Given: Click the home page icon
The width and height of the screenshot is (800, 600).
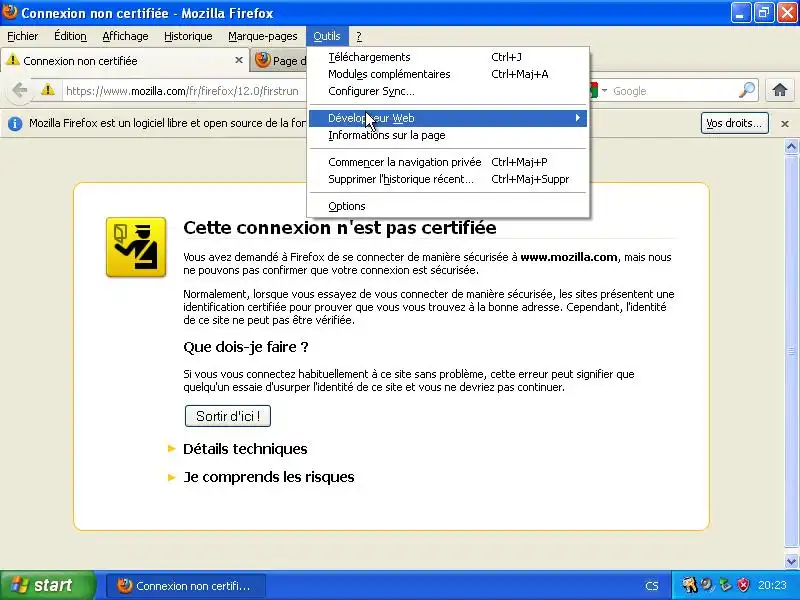Looking at the screenshot, I should tap(780, 90).
